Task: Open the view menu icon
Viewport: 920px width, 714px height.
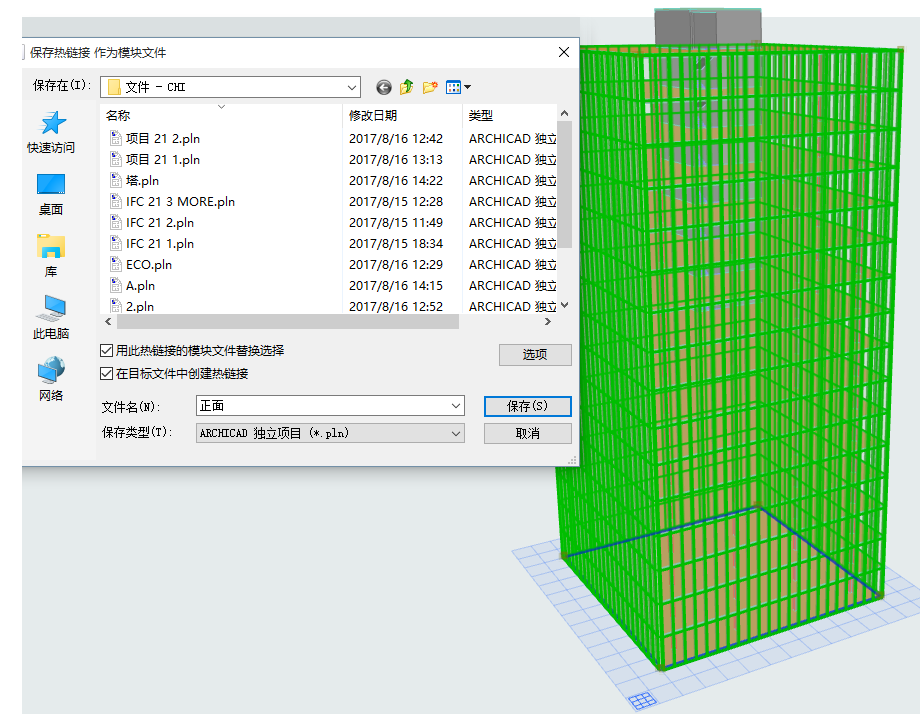Action: (458, 87)
